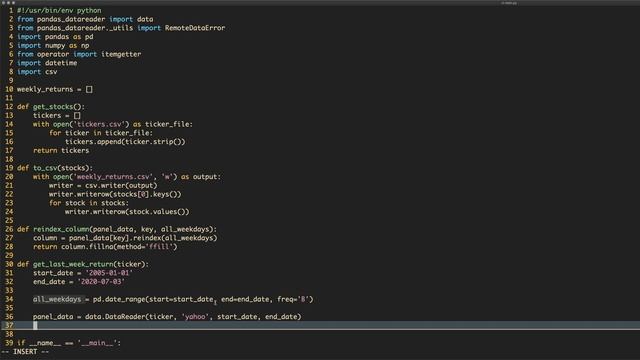Click 'return tickers' on line 17
The height and width of the screenshot is (360, 640).
coord(61,151)
